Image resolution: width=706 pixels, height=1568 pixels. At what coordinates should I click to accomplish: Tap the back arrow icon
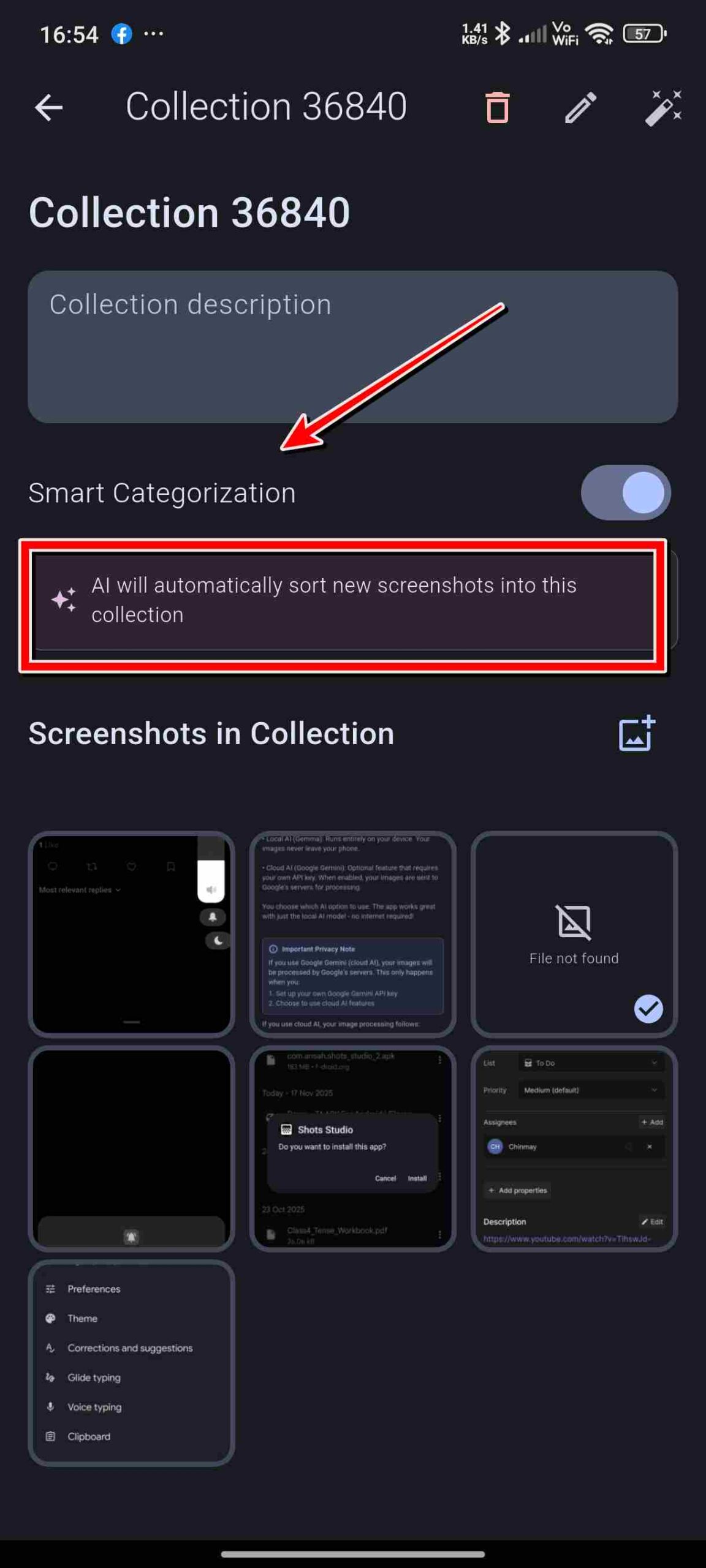49,108
